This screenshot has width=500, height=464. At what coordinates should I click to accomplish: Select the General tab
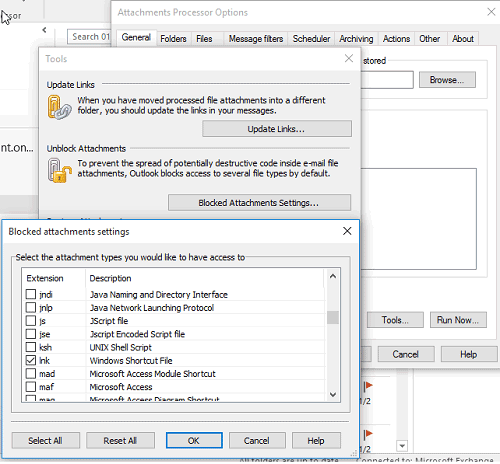pyautogui.click(x=136, y=37)
